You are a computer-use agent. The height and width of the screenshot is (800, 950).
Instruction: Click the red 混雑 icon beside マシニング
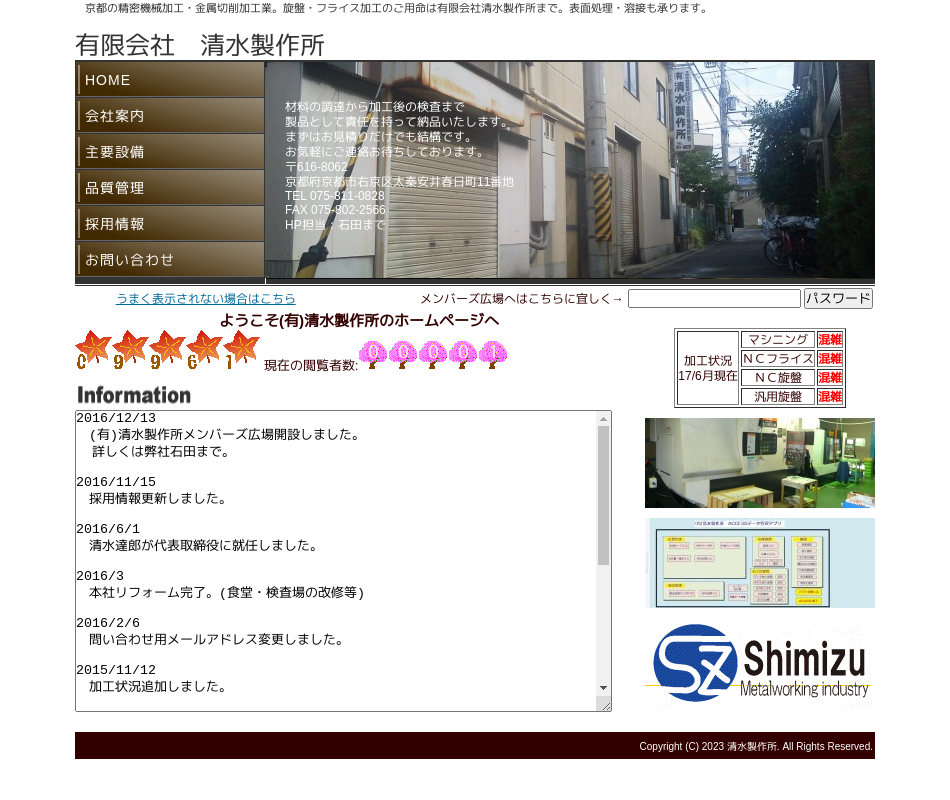pos(830,340)
